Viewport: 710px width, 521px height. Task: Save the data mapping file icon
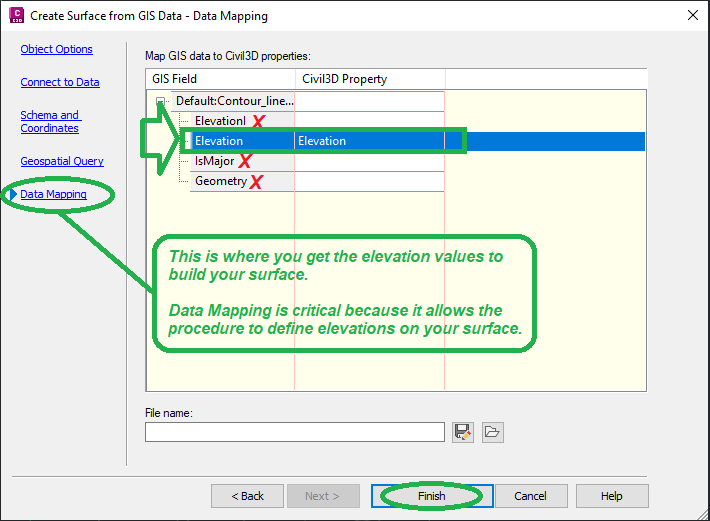[x=463, y=432]
